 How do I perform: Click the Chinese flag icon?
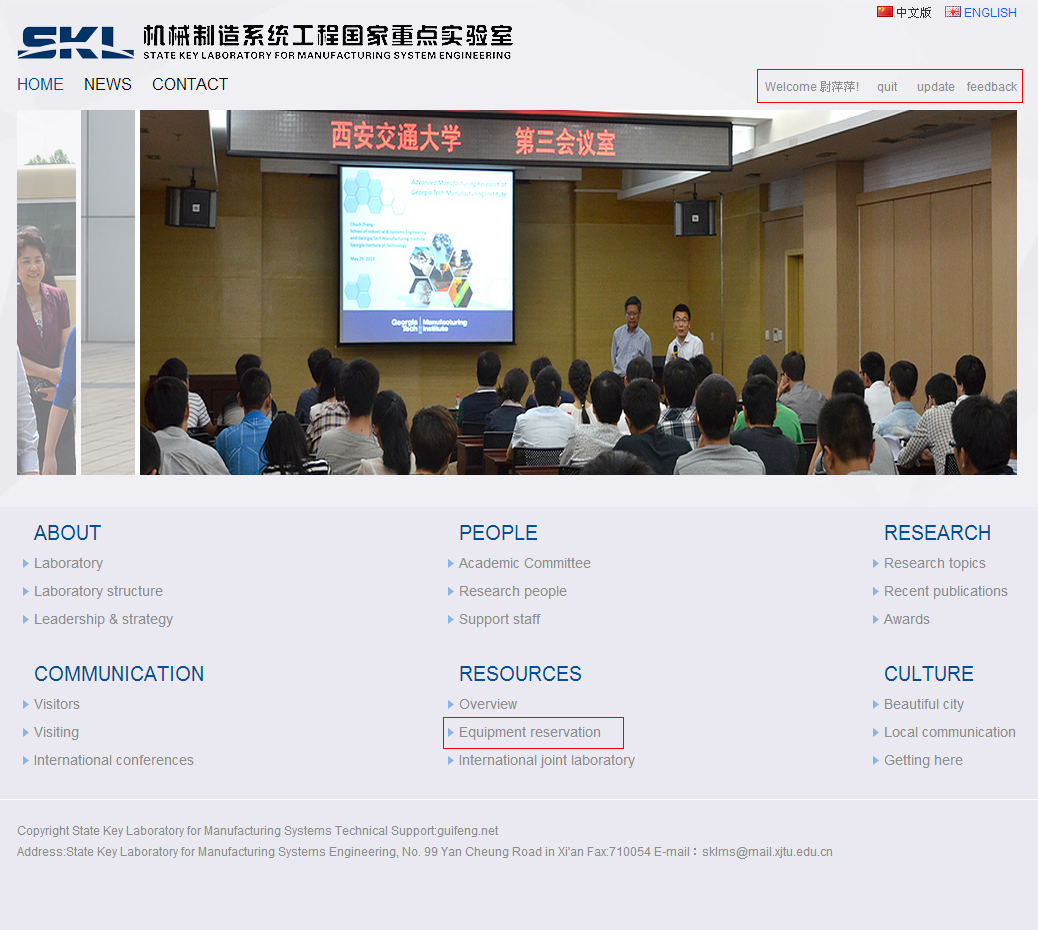point(884,12)
